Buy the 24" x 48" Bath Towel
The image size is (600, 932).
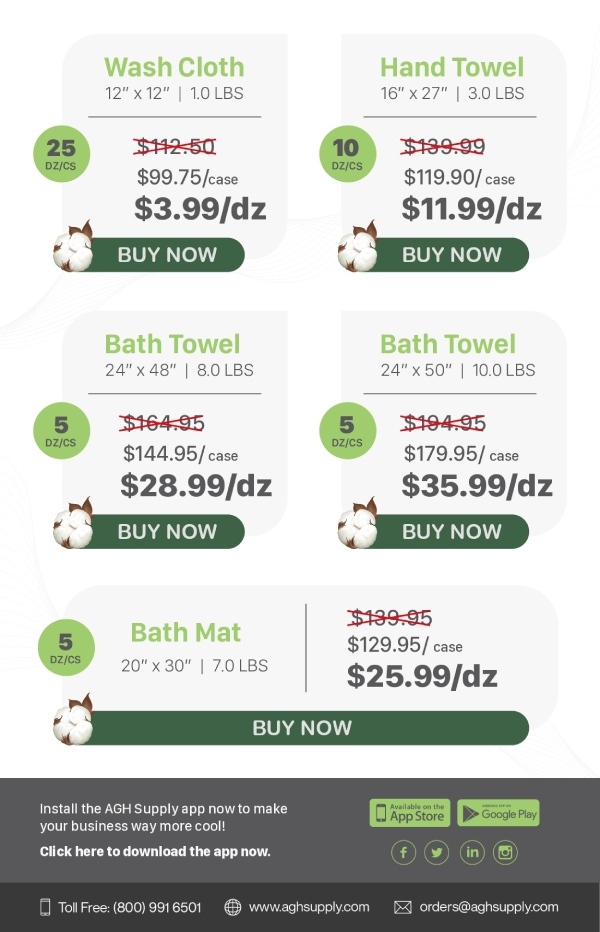coord(167,532)
